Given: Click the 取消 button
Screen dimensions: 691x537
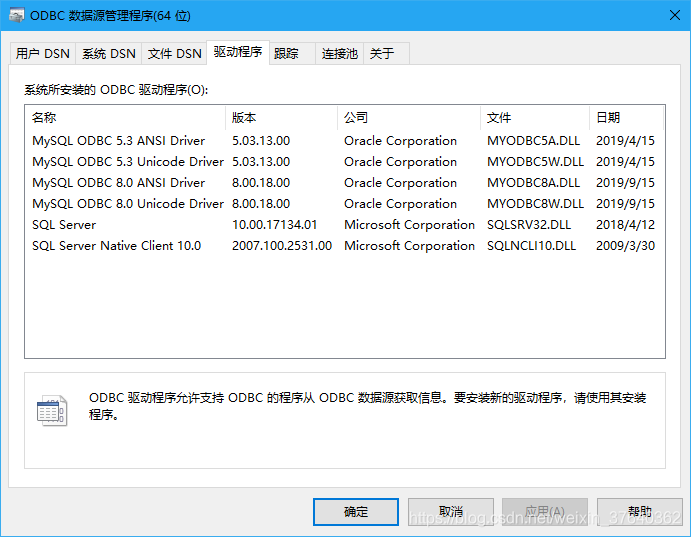Looking at the screenshot, I should click(x=450, y=512).
